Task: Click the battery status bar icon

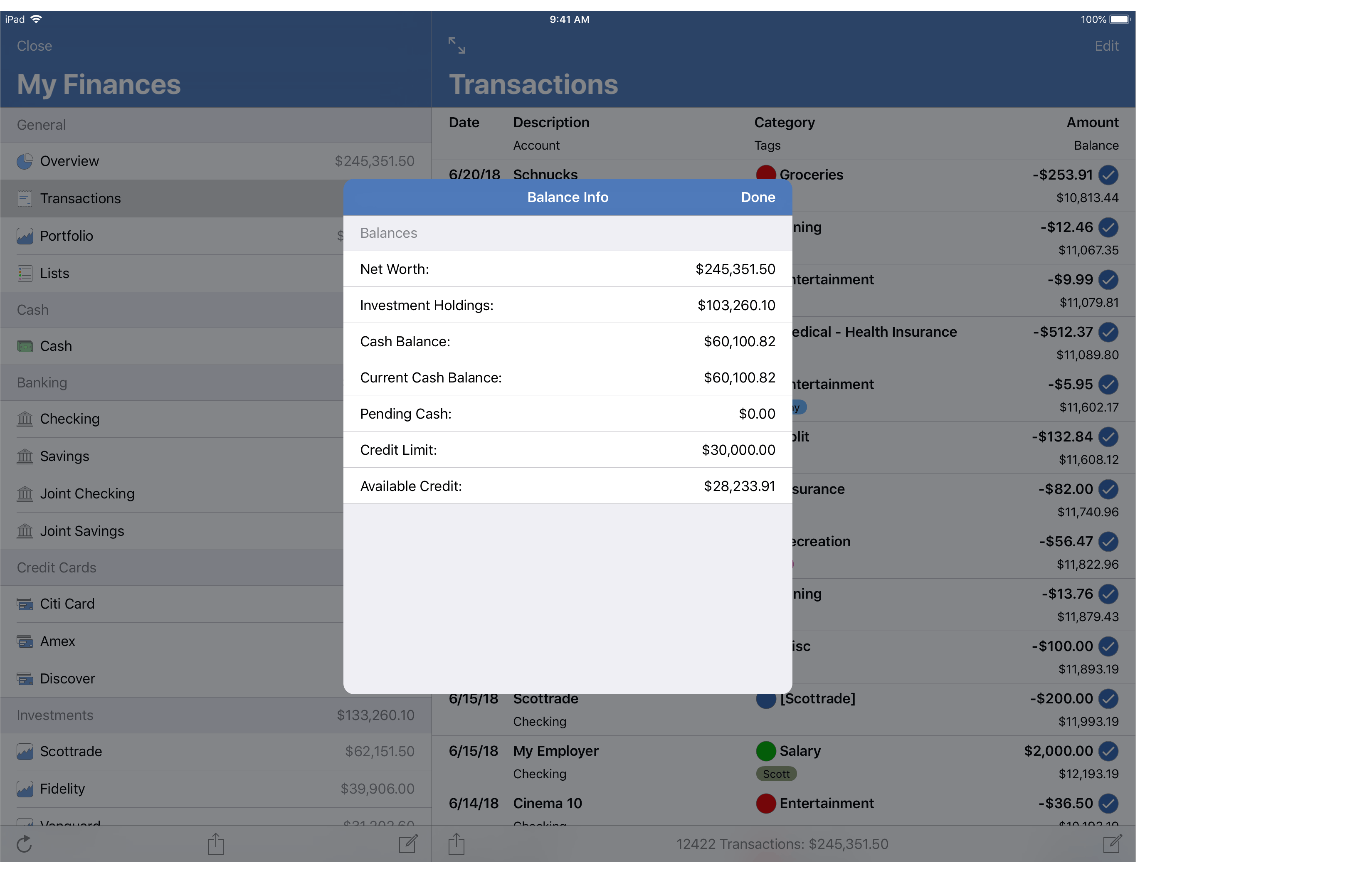Action: [x=1120, y=19]
